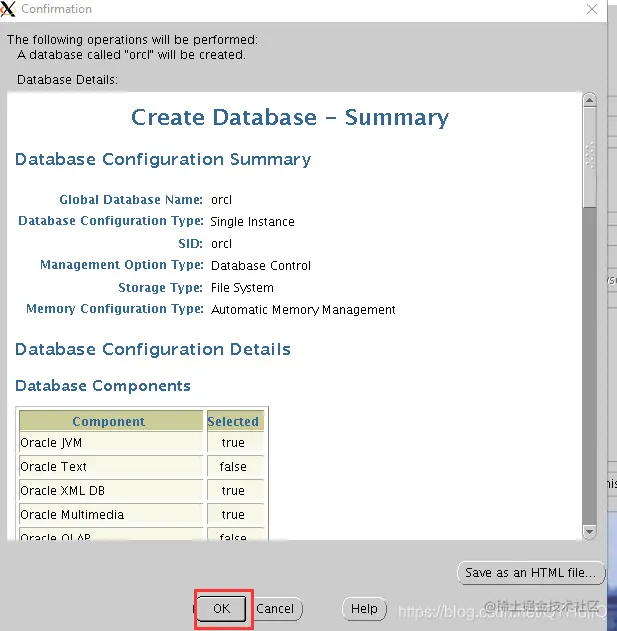Viewport: 617px width, 631px height.
Task: Click the Create Database - Summary heading
Action: coord(290,118)
